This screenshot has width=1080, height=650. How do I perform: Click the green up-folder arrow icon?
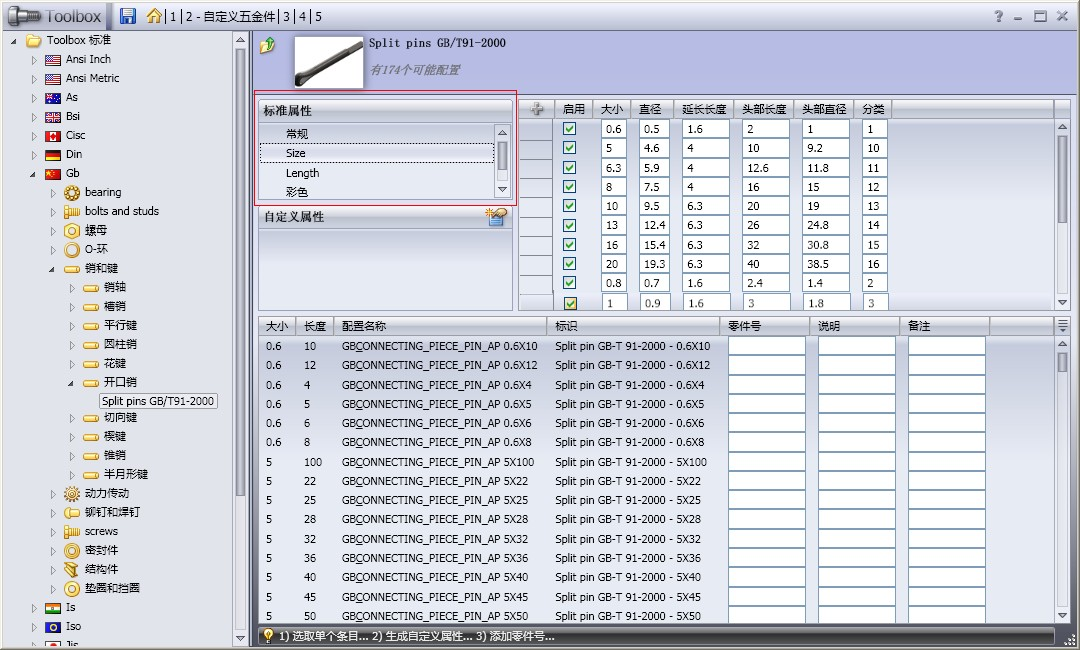point(267,45)
